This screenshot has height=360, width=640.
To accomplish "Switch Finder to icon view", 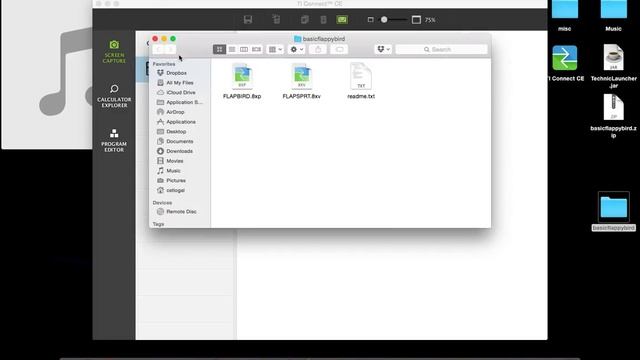I will tap(219, 49).
